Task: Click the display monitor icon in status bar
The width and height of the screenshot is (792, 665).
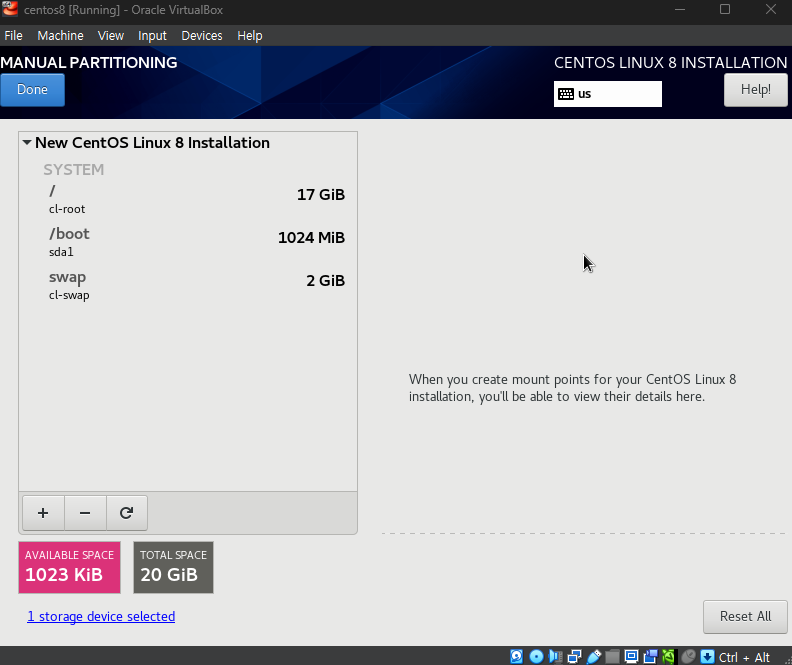Action: [x=631, y=656]
